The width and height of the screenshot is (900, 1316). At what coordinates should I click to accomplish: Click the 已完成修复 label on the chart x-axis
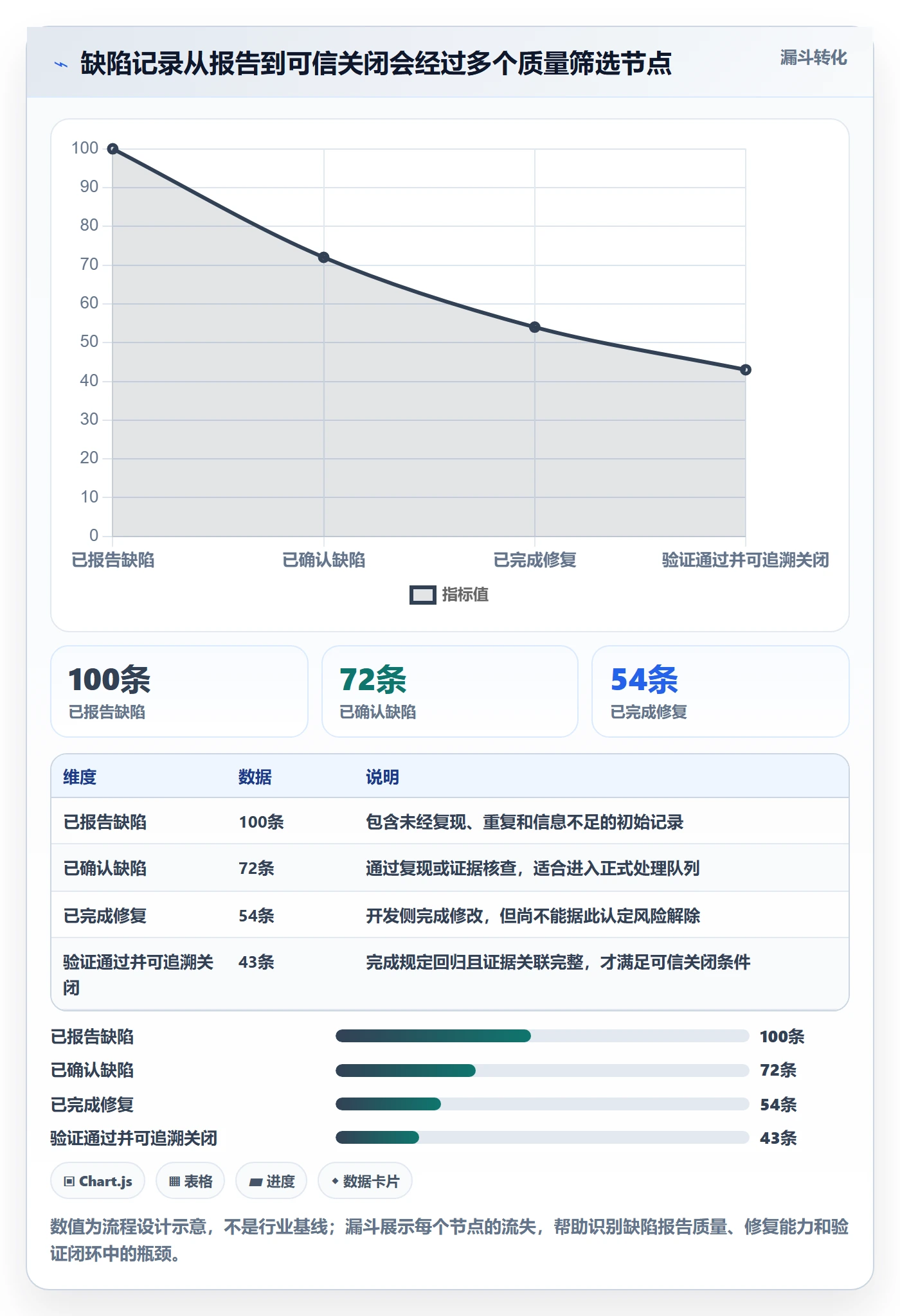pos(535,560)
